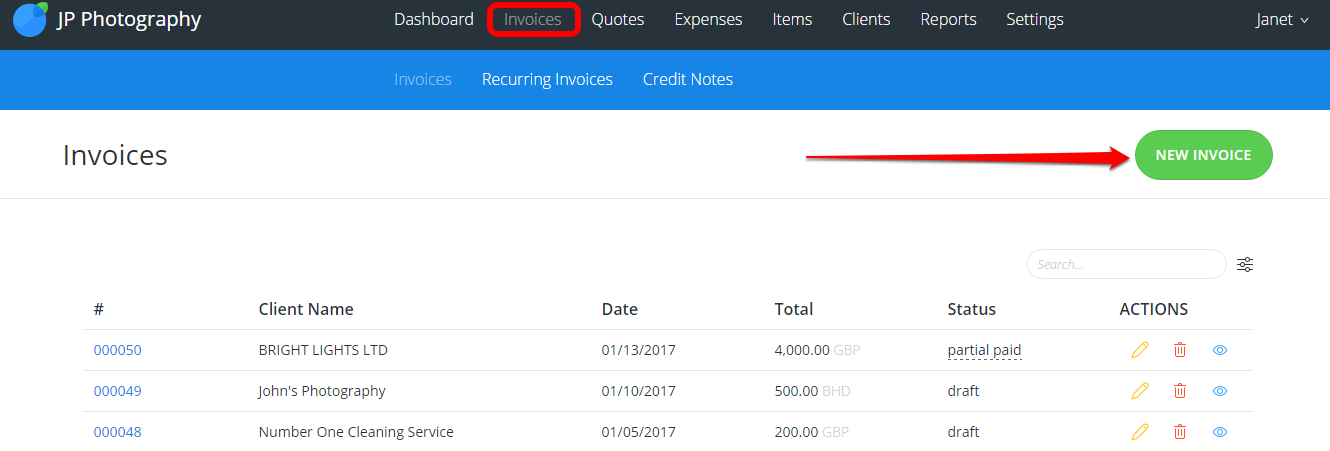Select the Invoices sub-tab
The width and height of the screenshot is (1330, 451).
tap(423, 79)
